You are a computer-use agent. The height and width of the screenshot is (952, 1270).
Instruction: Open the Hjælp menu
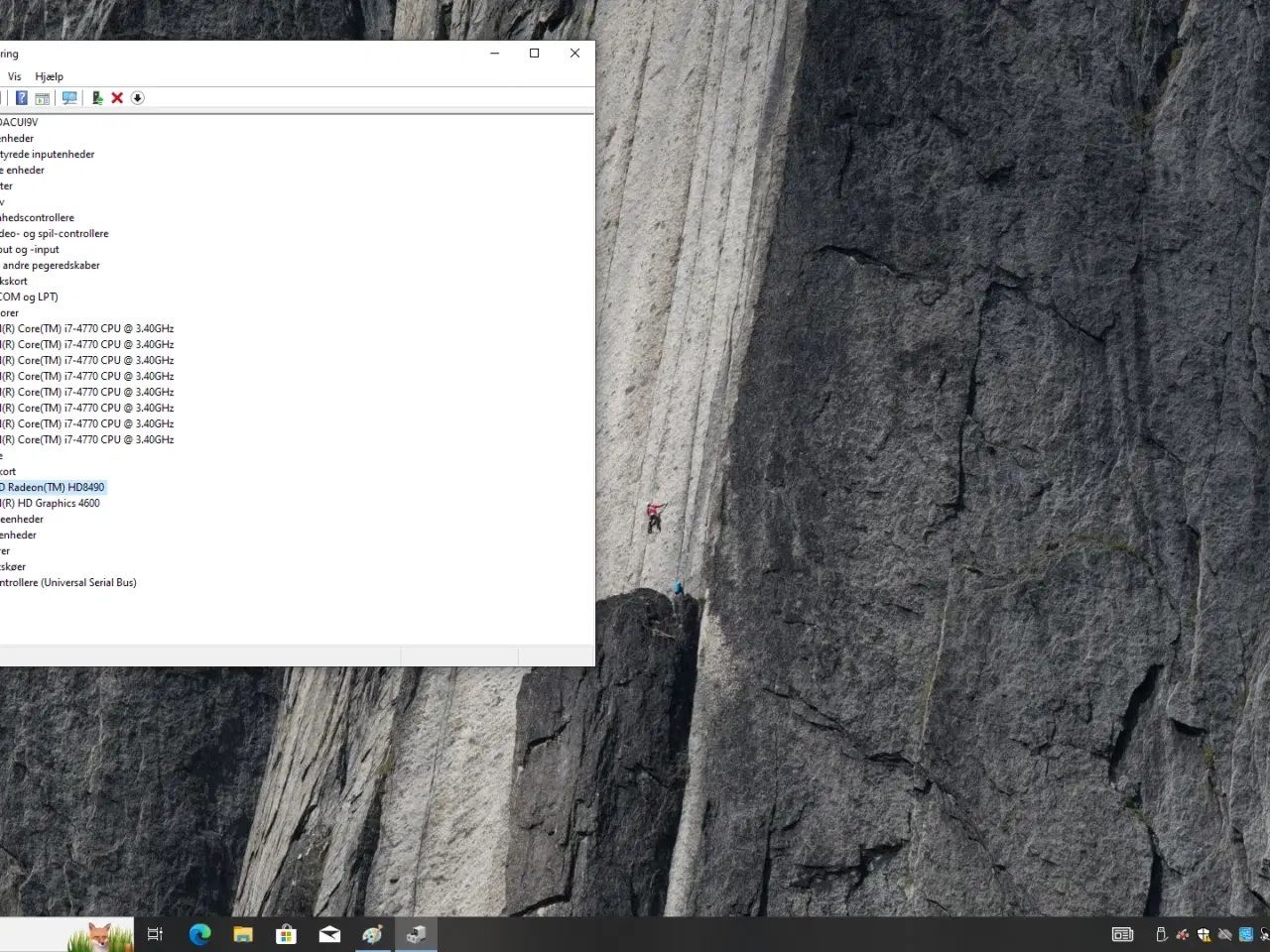[x=49, y=76]
